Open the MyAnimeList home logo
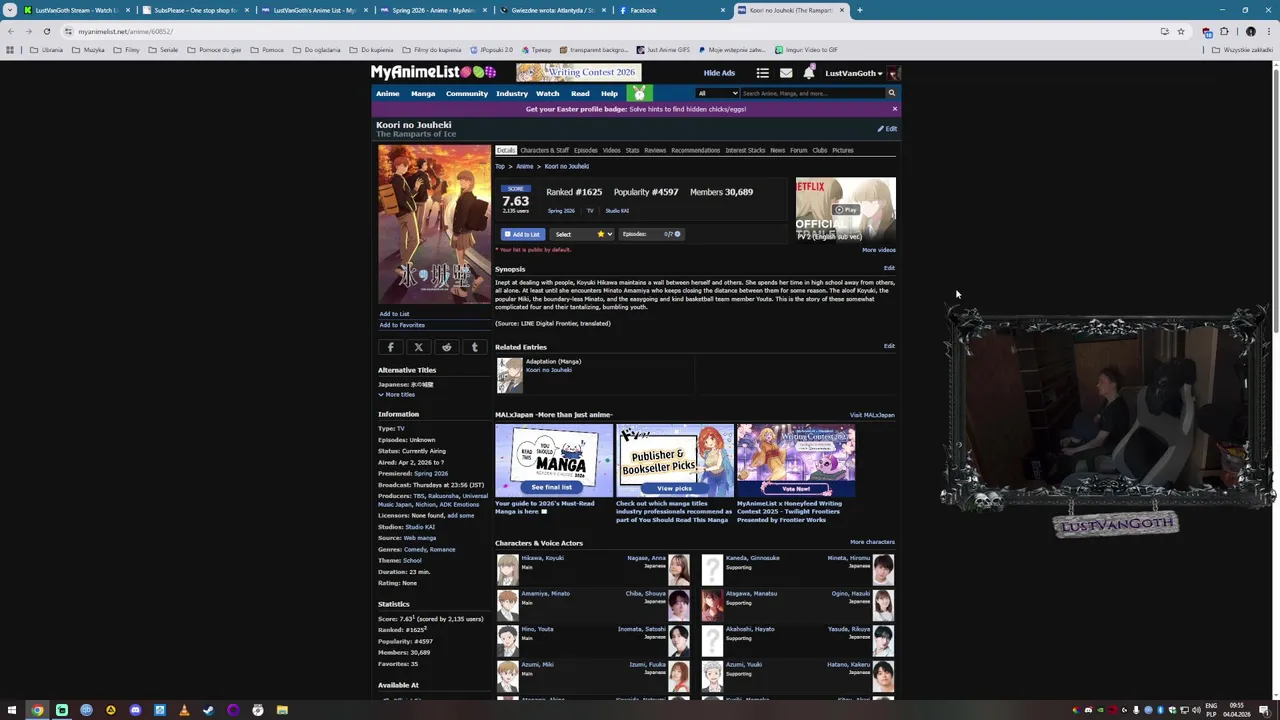The width and height of the screenshot is (1280, 720). [433, 72]
